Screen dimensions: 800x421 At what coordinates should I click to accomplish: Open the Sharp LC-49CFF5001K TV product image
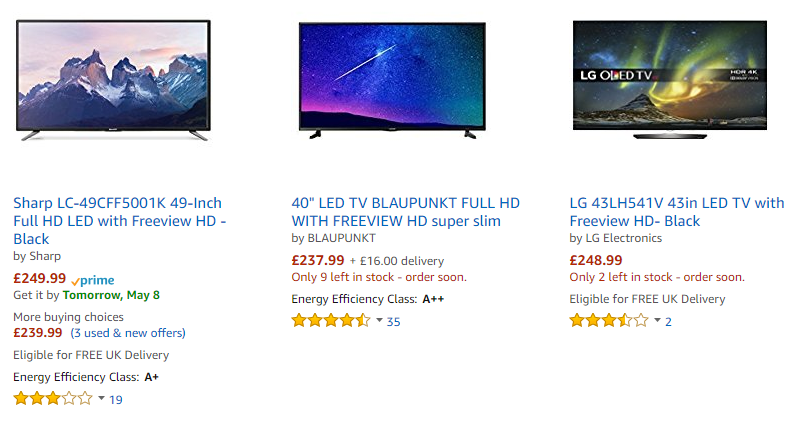point(113,80)
